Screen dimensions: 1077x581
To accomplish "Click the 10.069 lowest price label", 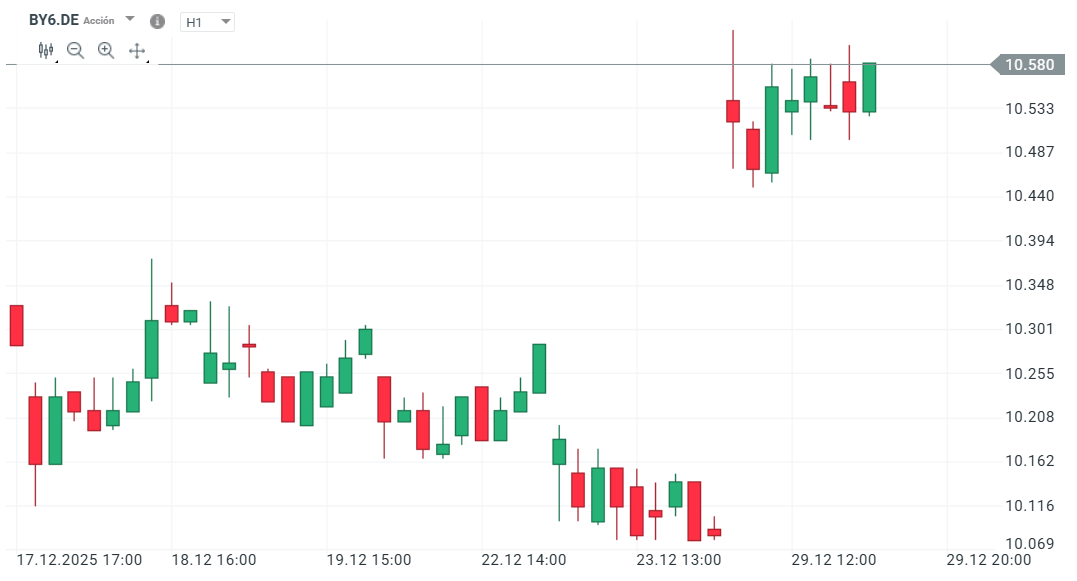I will (1030, 541).
